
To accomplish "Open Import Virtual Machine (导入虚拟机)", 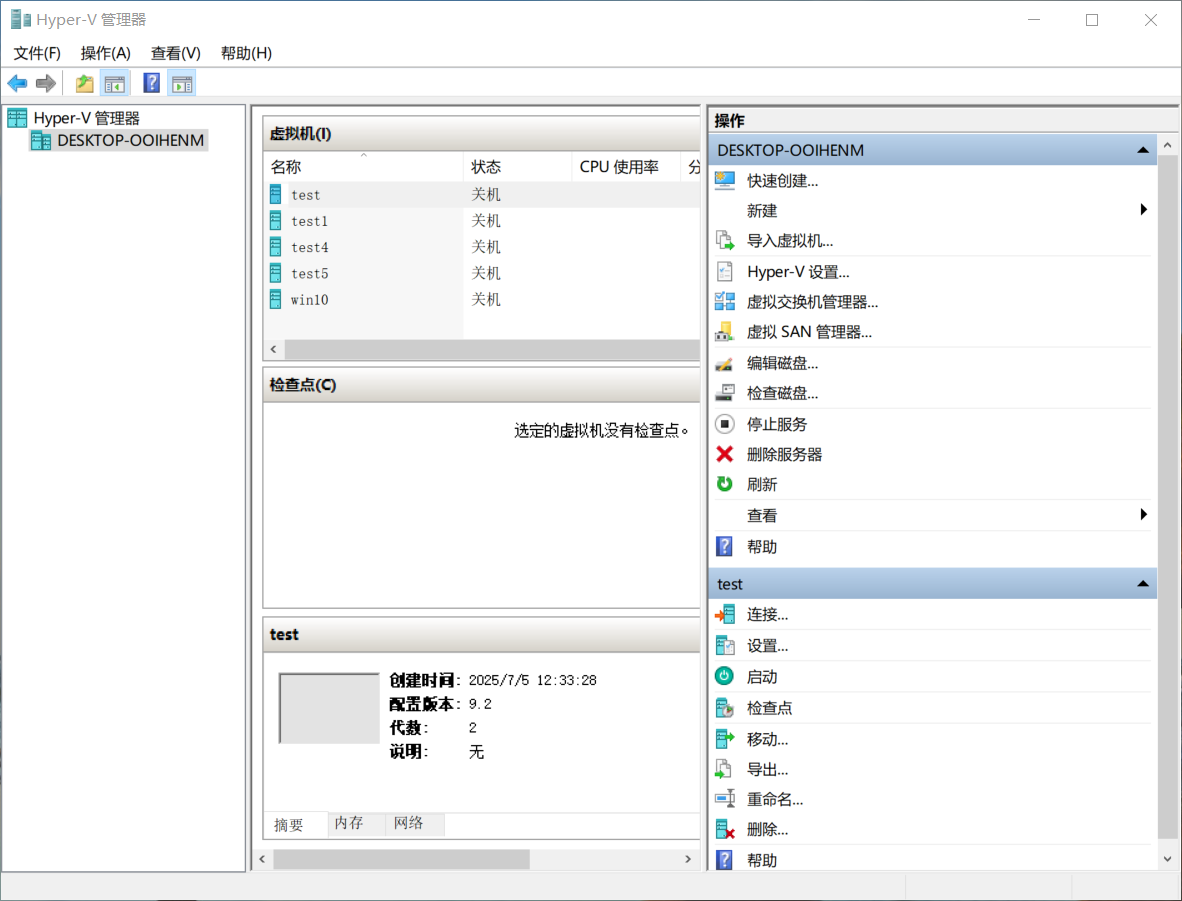I will pos(789,241).
